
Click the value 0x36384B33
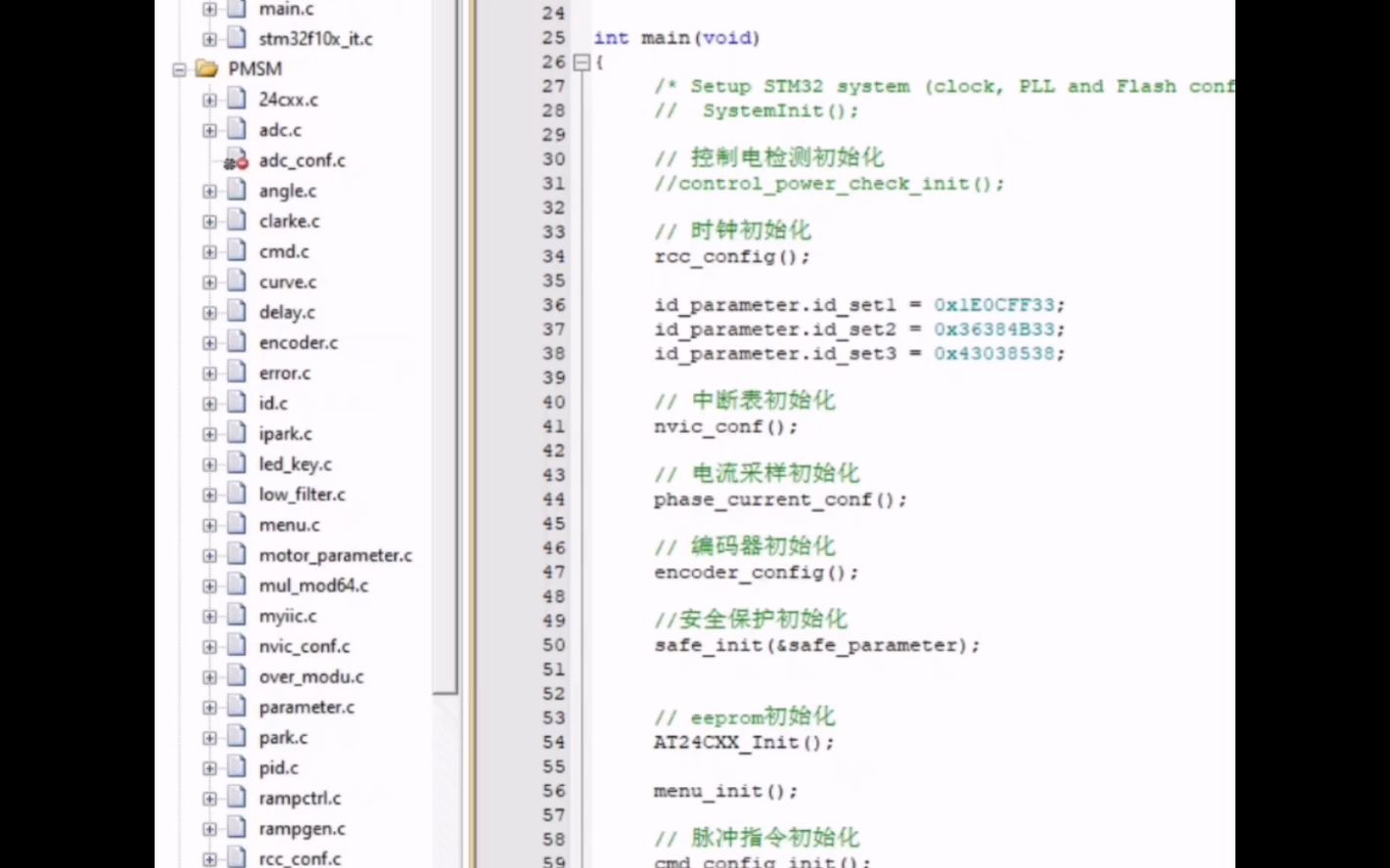point(995,330)
